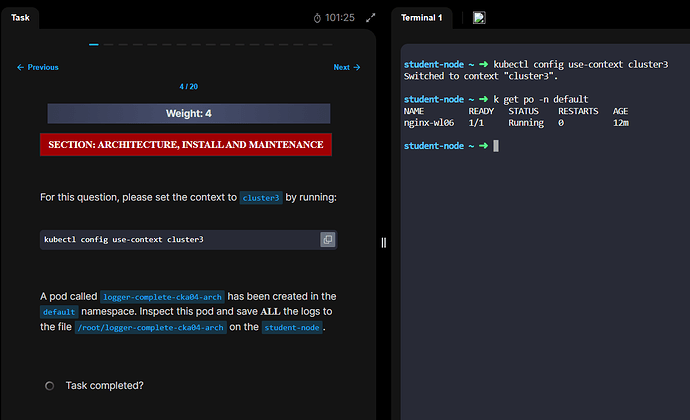The image size is (690, 420).
Task: Click the 101:25 countdown timer text
Action: pyautogui.click(x=340, y=18)
